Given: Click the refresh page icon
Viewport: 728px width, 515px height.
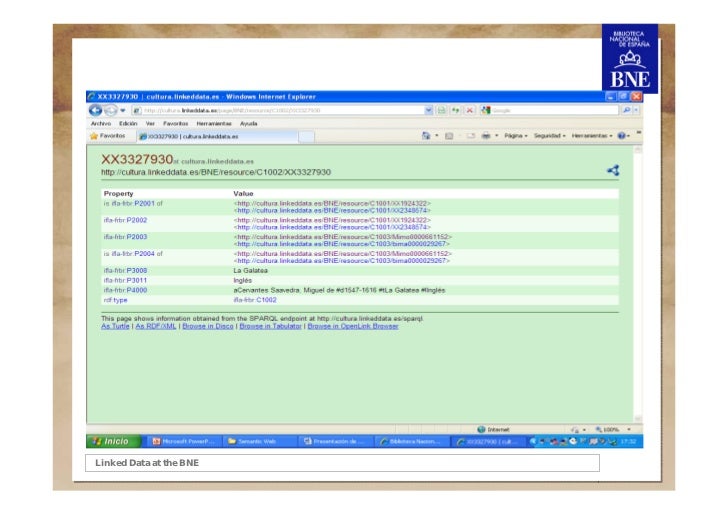Looking at the screenshot, I should click(457, 110).
